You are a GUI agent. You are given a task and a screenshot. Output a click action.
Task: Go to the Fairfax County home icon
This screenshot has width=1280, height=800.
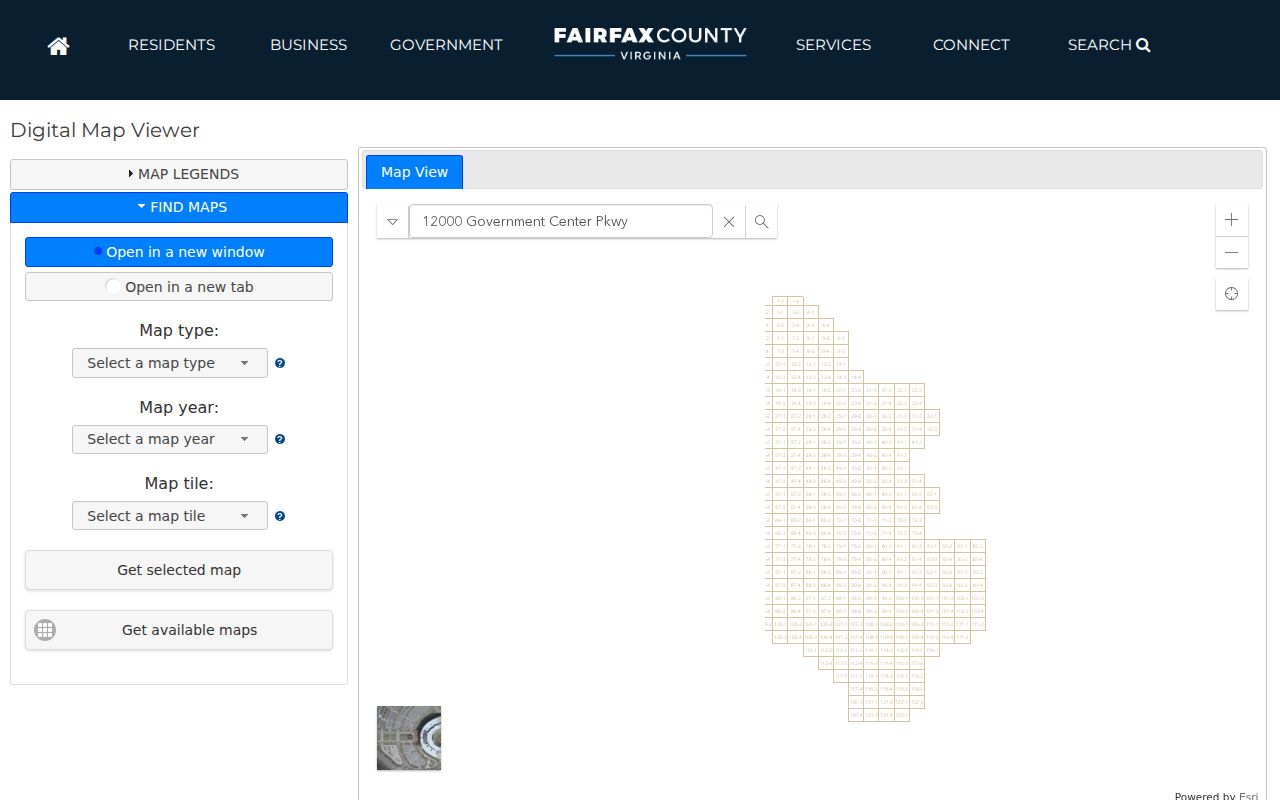tap(58, 45)
